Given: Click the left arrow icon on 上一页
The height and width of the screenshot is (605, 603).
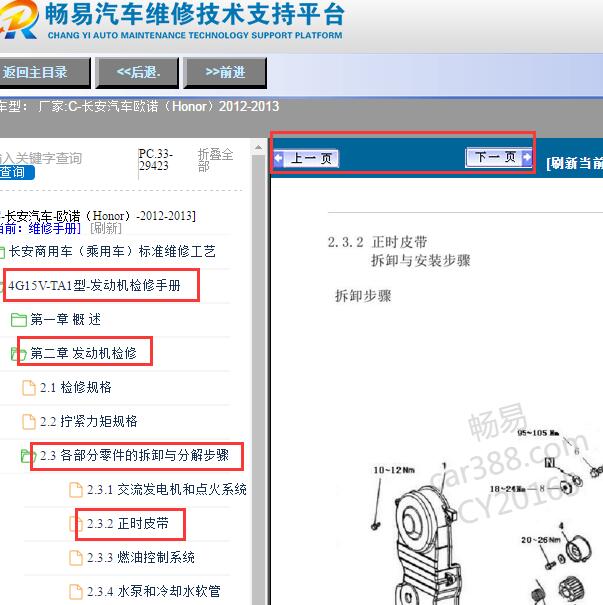Looking at the screenshot, I should click(279, 159).
